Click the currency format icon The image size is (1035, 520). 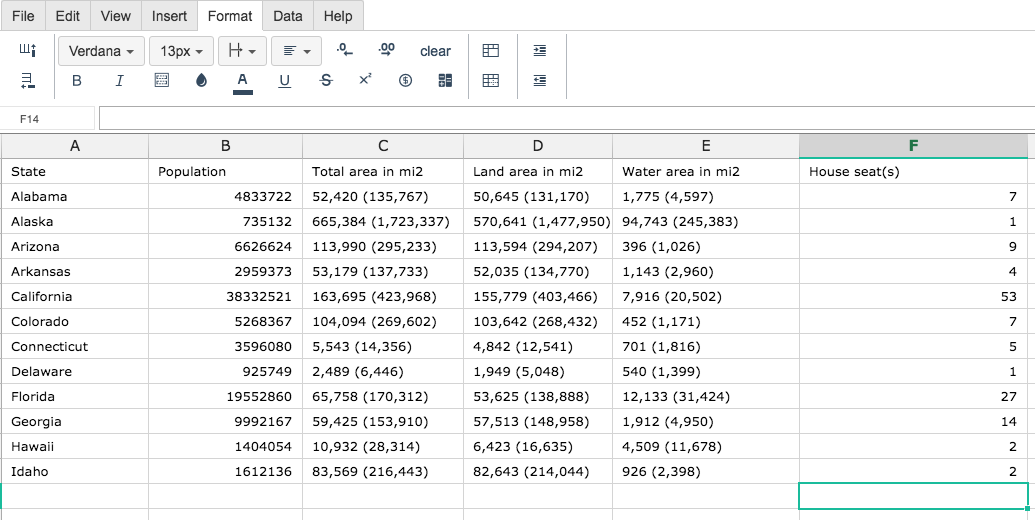(405, 81)
